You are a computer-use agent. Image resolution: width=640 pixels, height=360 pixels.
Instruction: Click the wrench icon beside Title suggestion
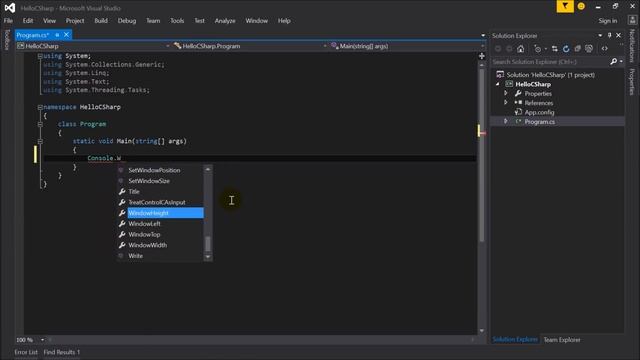coord(122,191)
